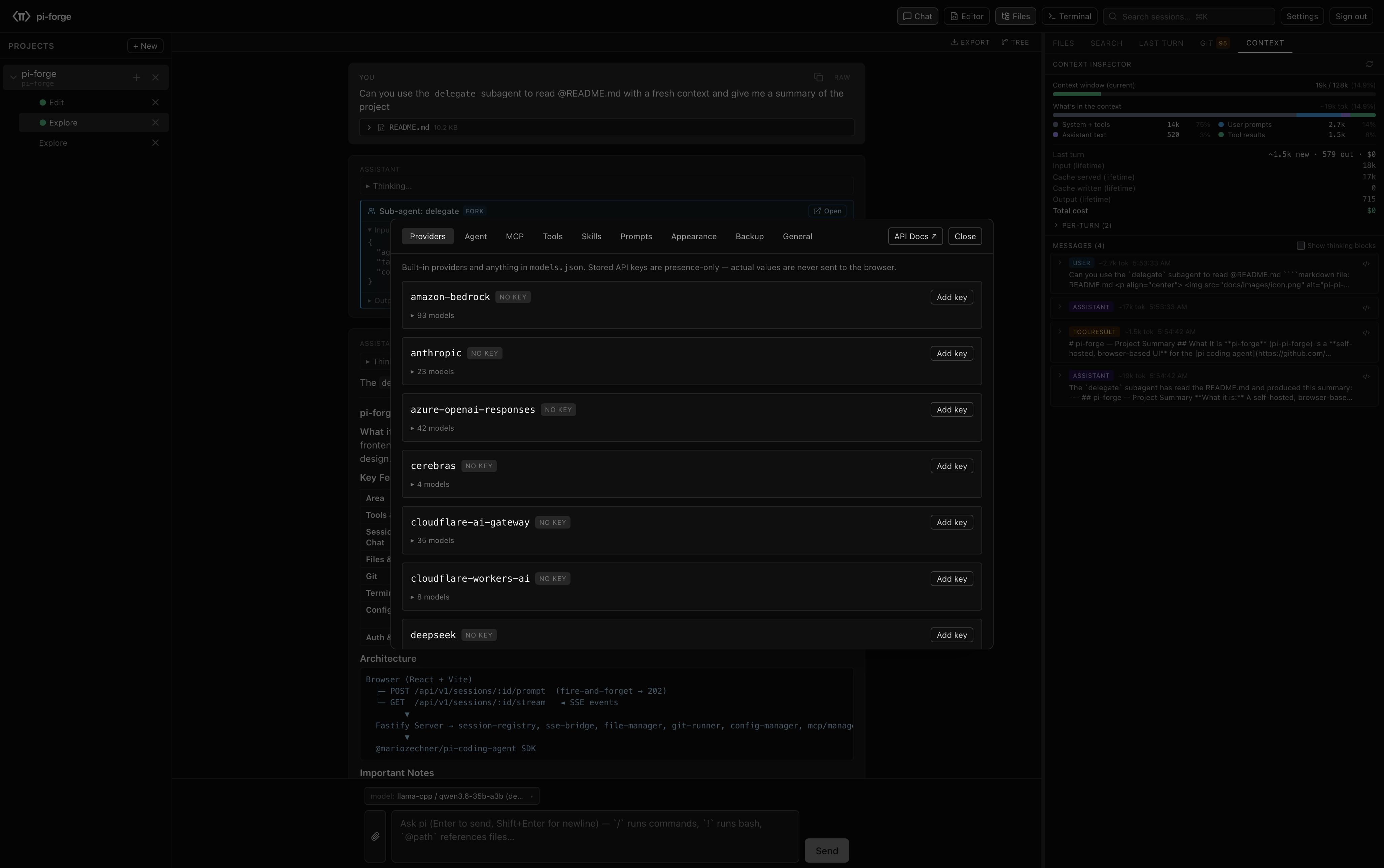Create a new project with + New
This screenshot has height=868, width=1384.
pyautogui.click(x=145, y=46)
